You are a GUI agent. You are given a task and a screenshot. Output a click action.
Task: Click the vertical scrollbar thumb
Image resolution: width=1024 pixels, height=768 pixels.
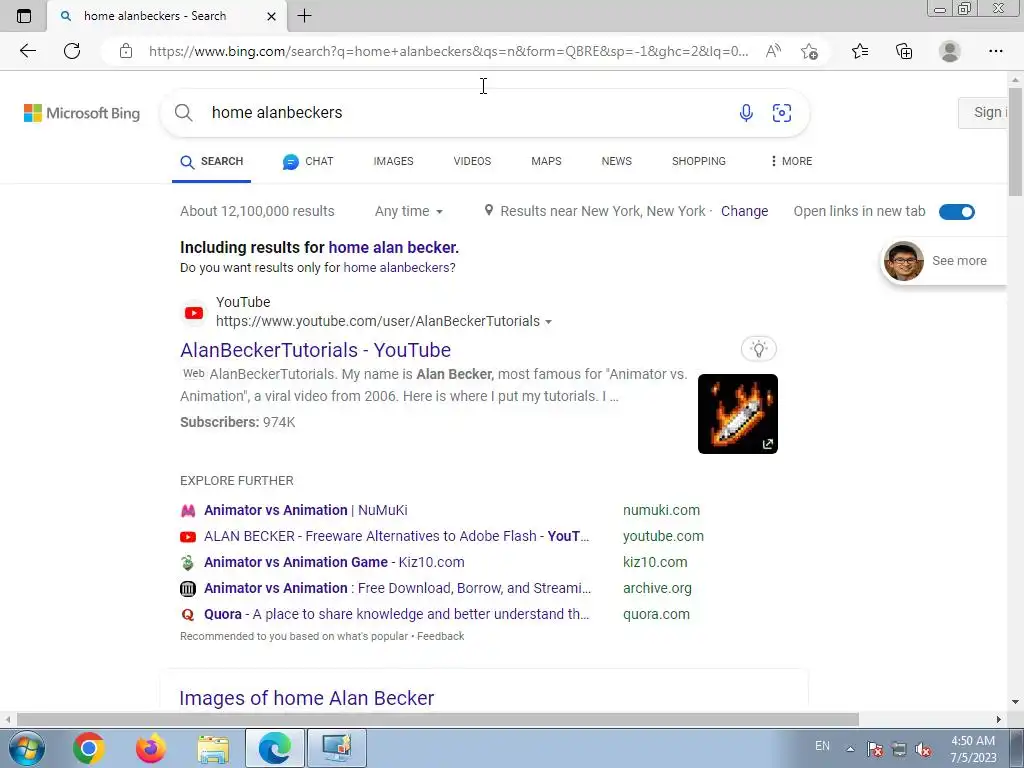tap(1015, 144)
